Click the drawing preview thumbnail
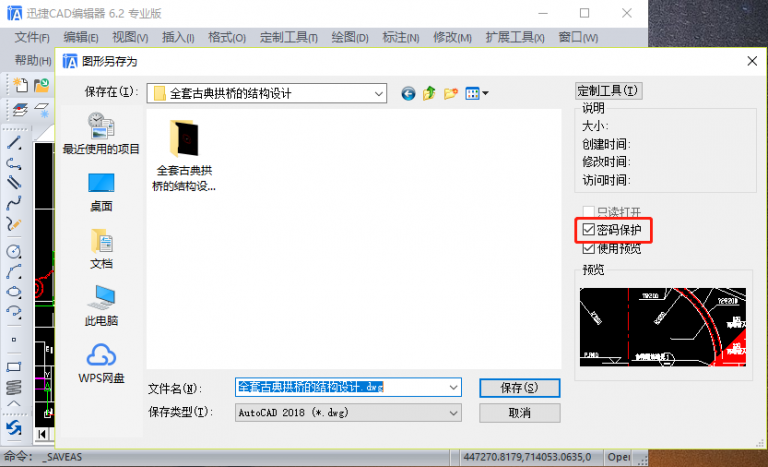The width and height of the screenshot is (768, 467). tap(663, 327)
